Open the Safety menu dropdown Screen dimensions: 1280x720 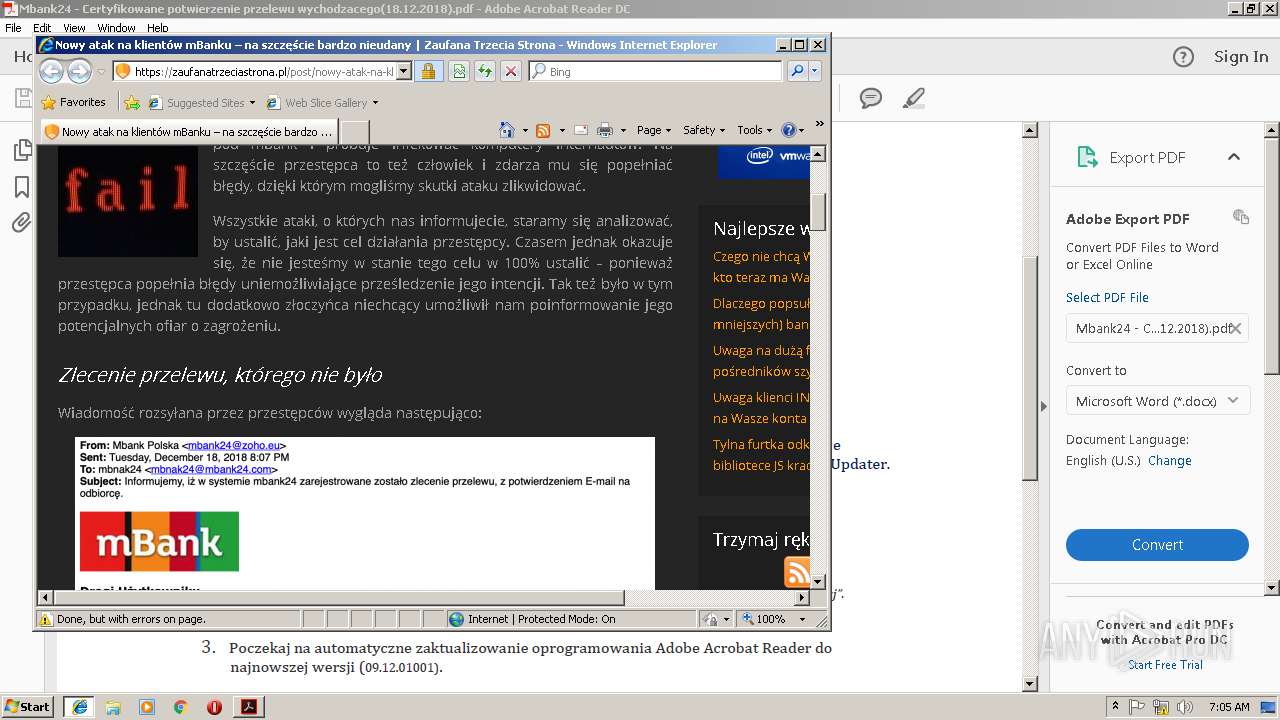704,130
